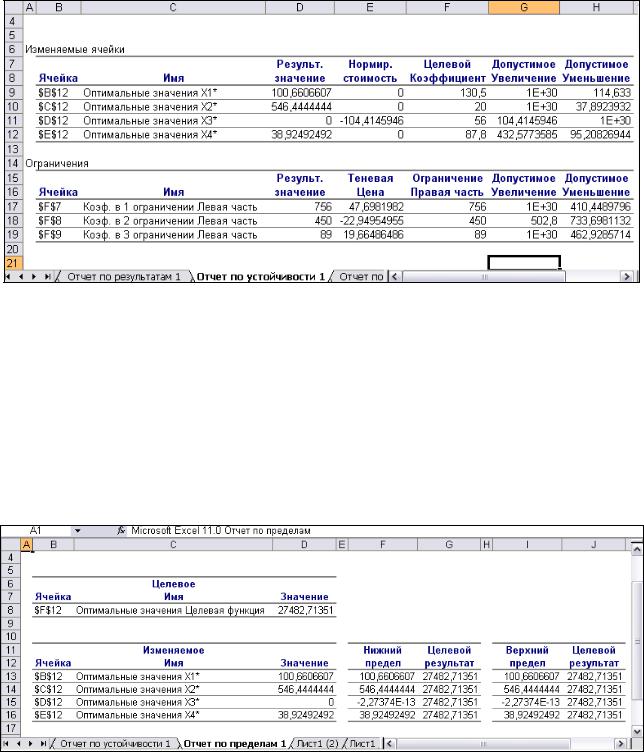Click horizontal scrollbar thumb in stability report window
The height and width of the screenshot is (752, 644).
tap(484, 277)
